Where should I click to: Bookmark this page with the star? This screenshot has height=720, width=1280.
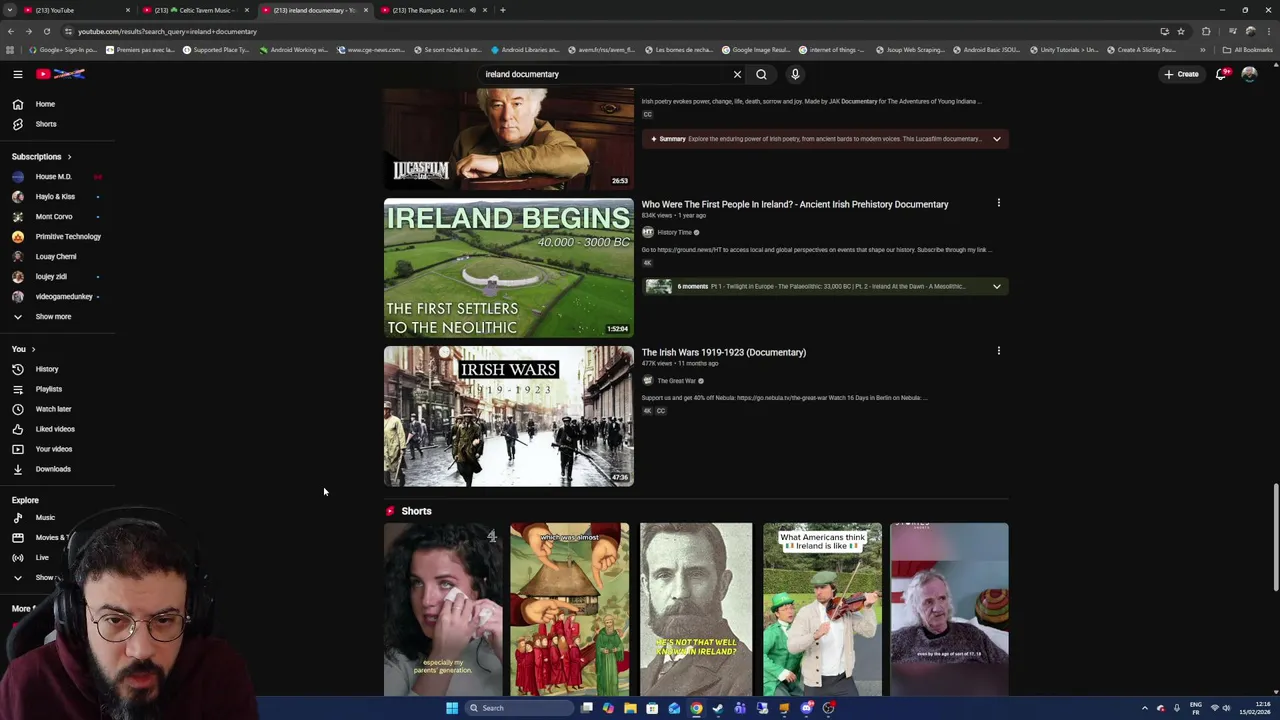(x=1181, y=31)
